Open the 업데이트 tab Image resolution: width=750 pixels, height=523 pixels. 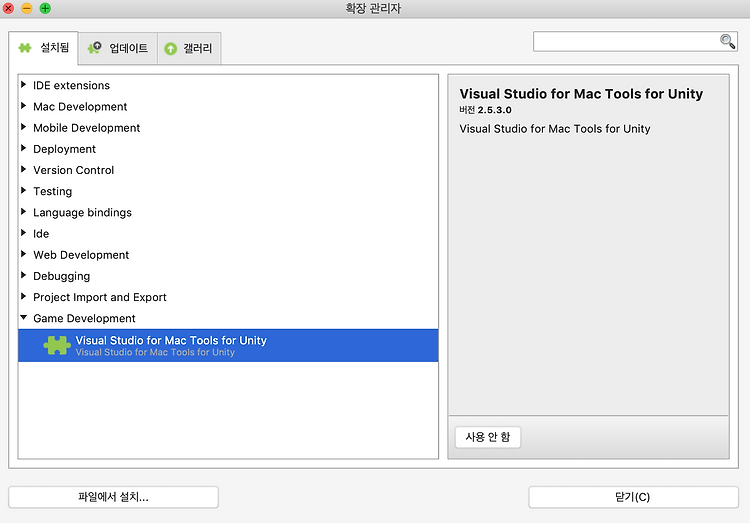(118, 48)
